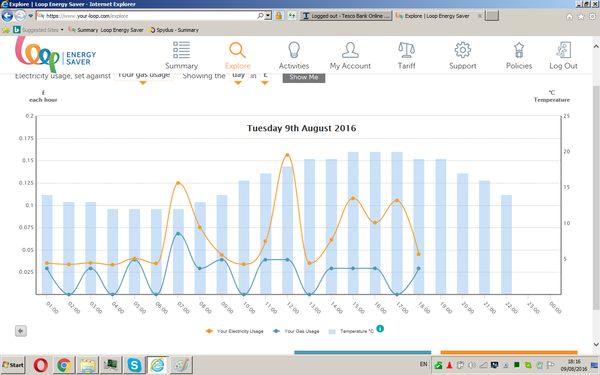The height and width of the screenshot is (375, 600).
Task: Click the taskbar clock 18:16
Action: (574, 365)
